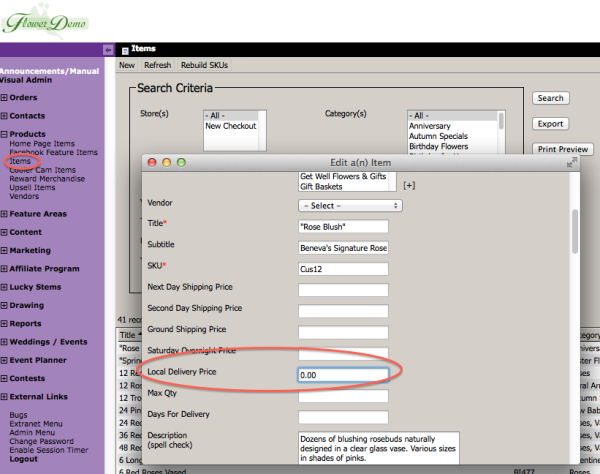Click Rebuild SKUs in the toolbar
The image size is (600, 474).
click(204, 65)
